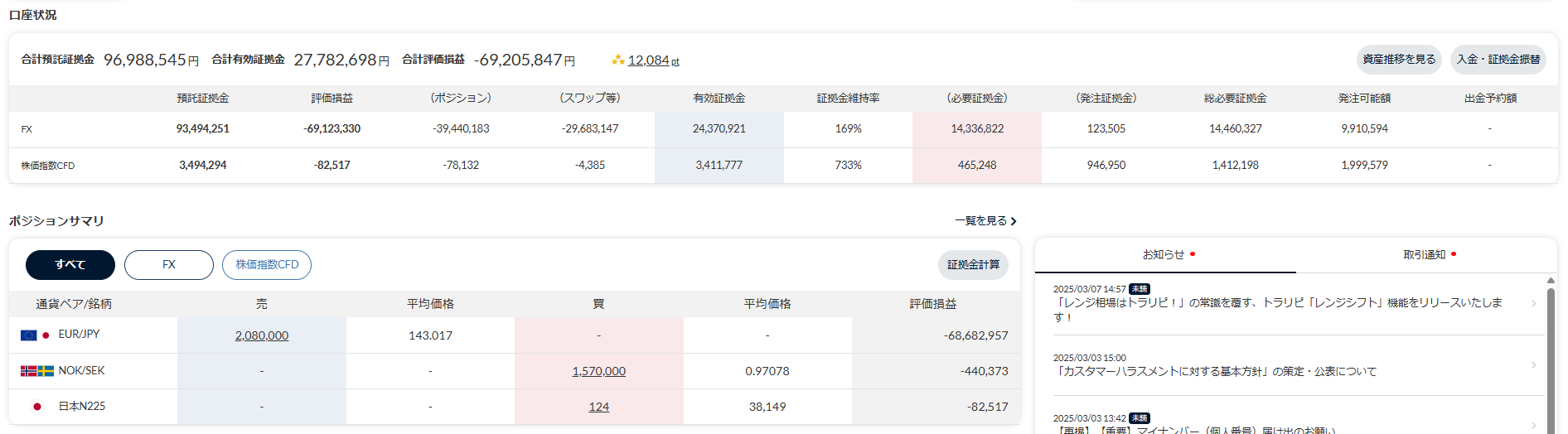Select the 株価指数CFD position filter
The width and height of the screenshot is (1568, 434).
[267, 265]
